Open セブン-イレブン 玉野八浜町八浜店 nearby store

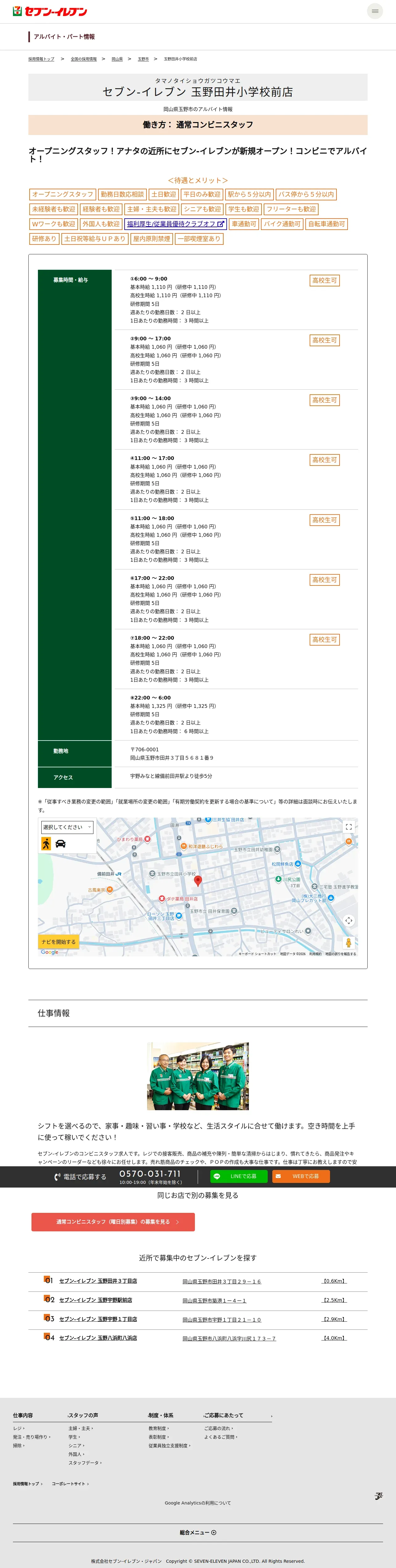[x=98, y=1338]
